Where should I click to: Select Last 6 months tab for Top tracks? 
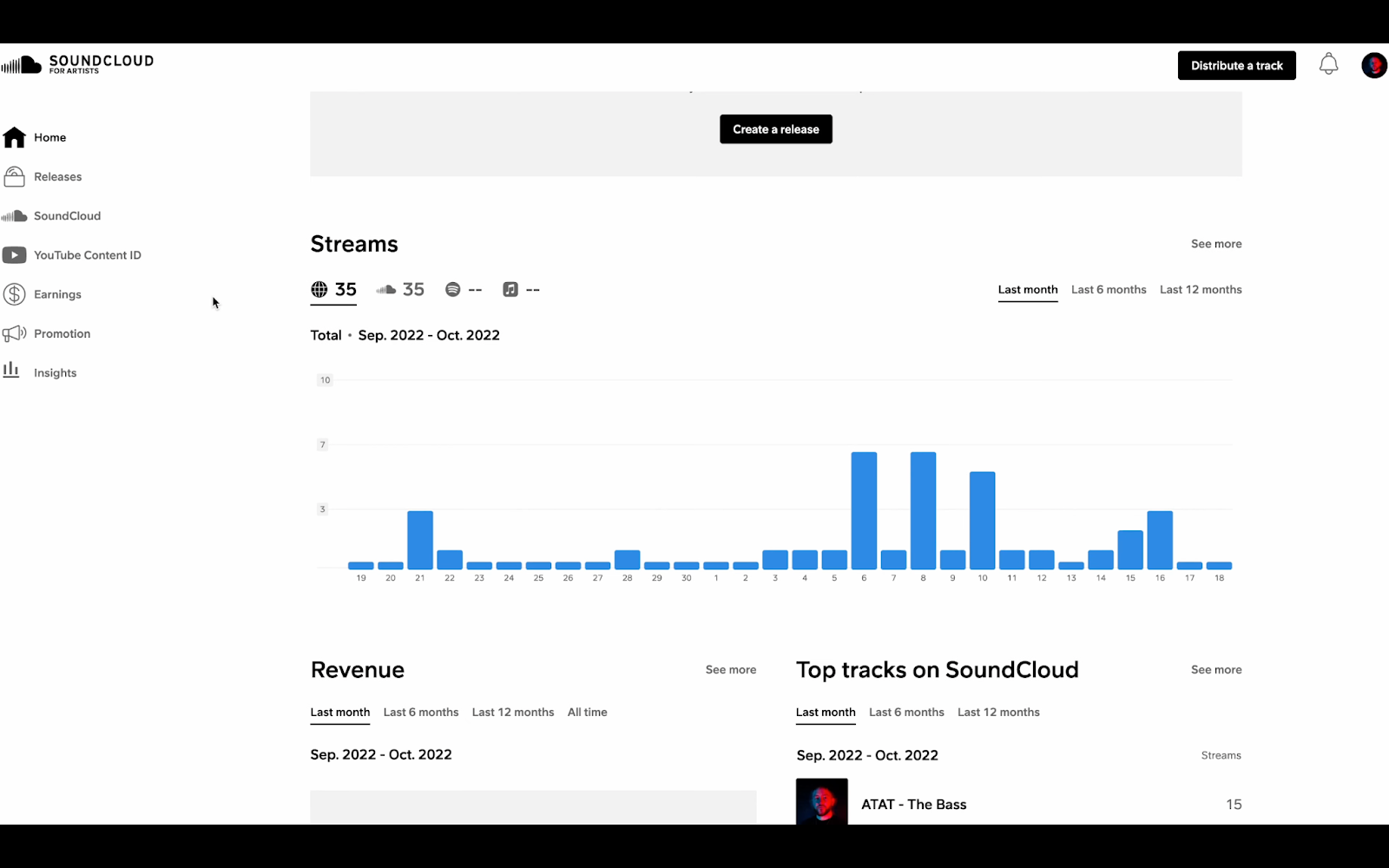906,713
